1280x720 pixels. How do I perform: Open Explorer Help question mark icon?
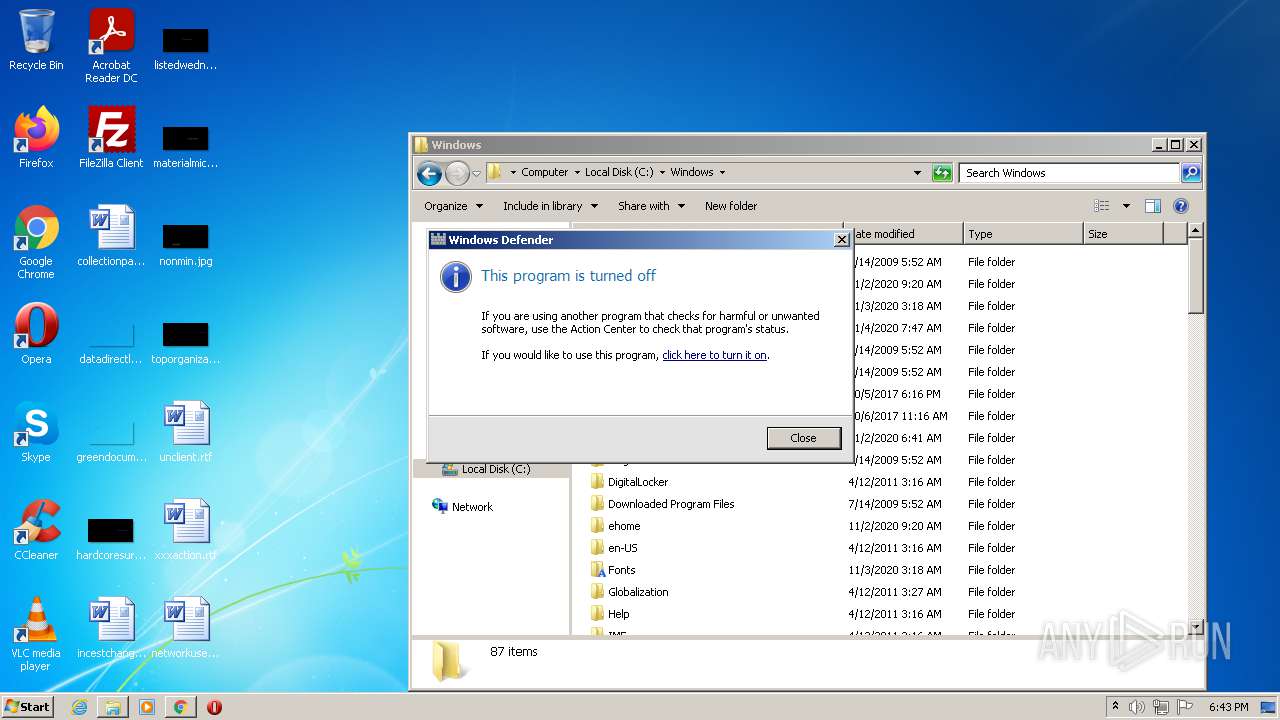click(1180, 206)
